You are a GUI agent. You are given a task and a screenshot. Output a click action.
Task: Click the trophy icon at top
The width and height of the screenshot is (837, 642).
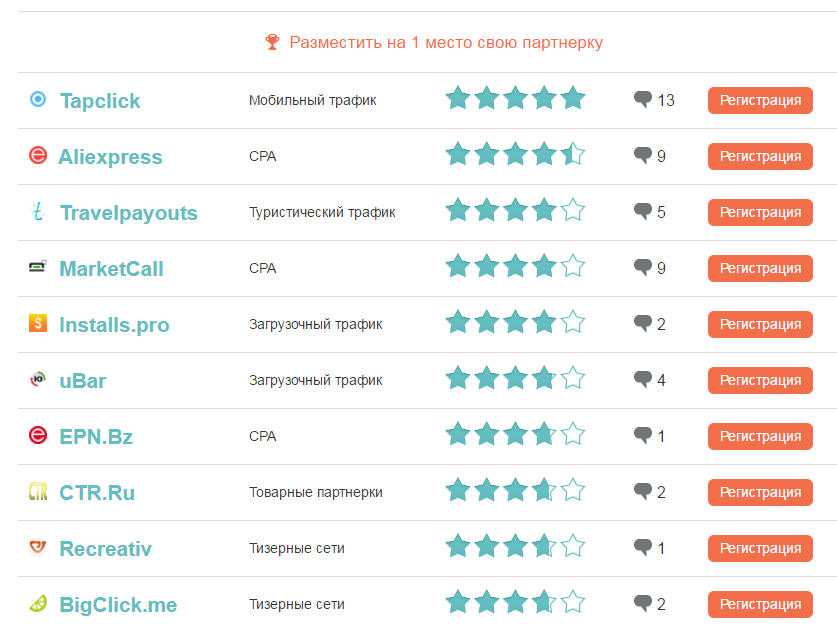pos(273,42)
